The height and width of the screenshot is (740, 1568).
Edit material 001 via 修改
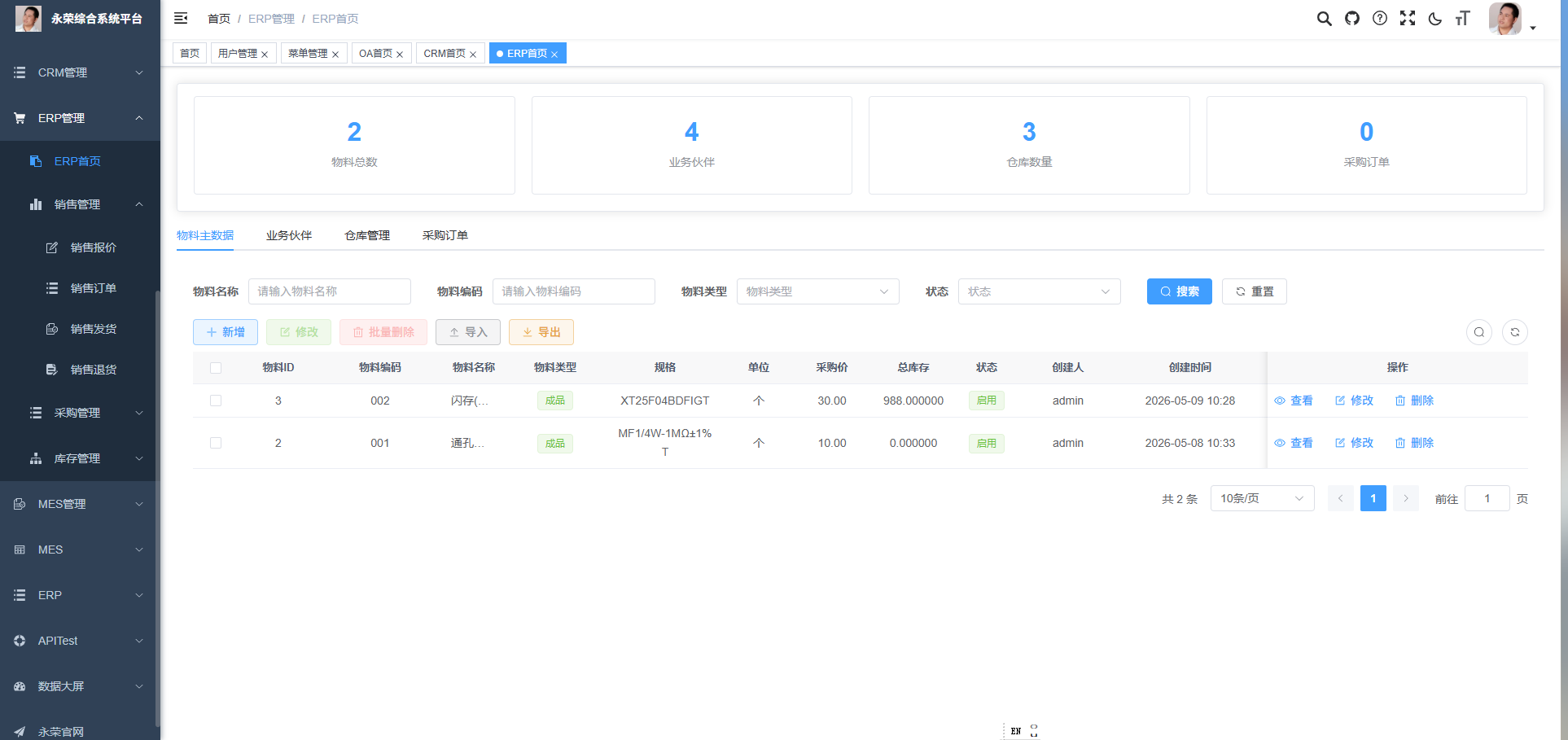click(x=1354, y=443)
